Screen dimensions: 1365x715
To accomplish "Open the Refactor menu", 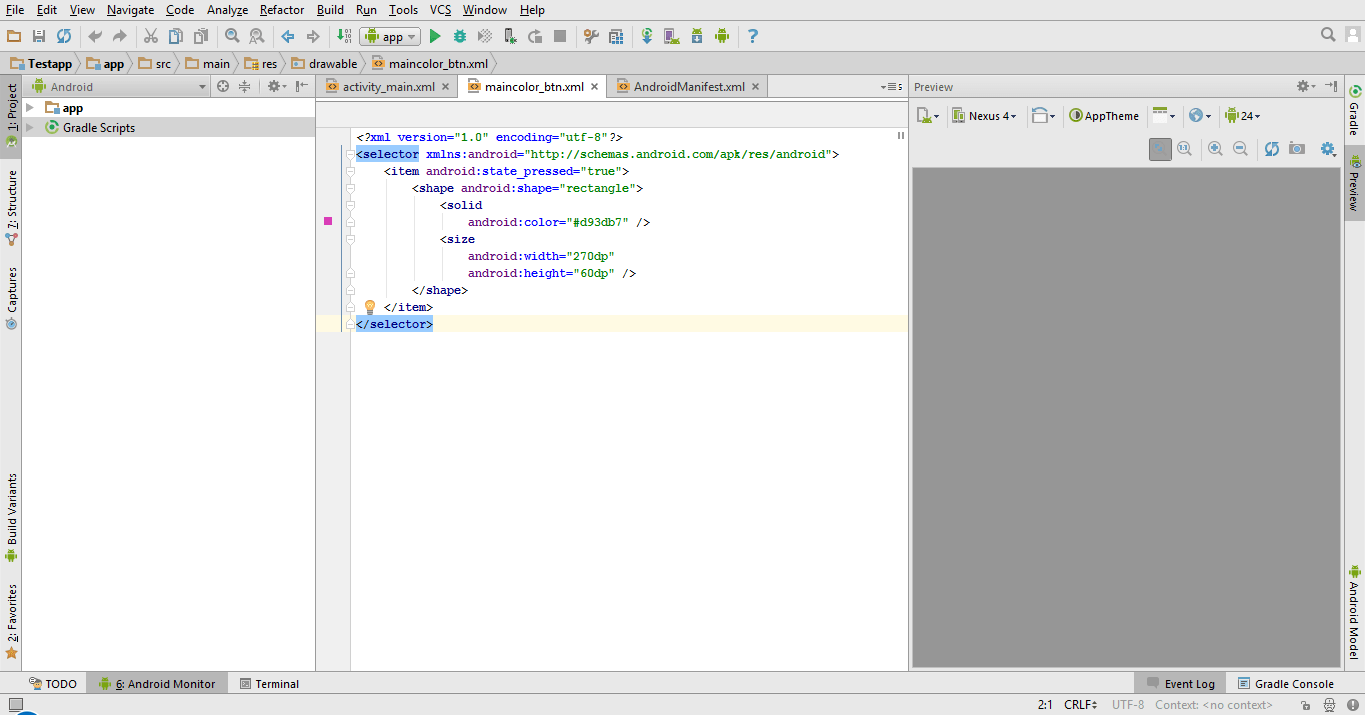I will 281,10.
